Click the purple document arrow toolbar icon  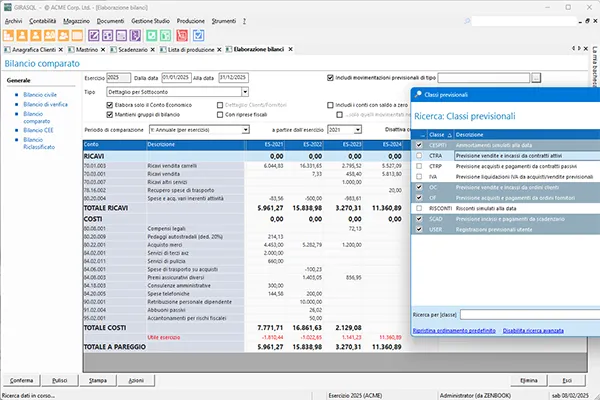tap(135, 36)
